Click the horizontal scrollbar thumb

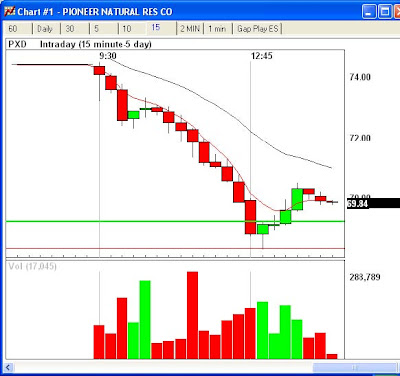click(x=355, y=368)
